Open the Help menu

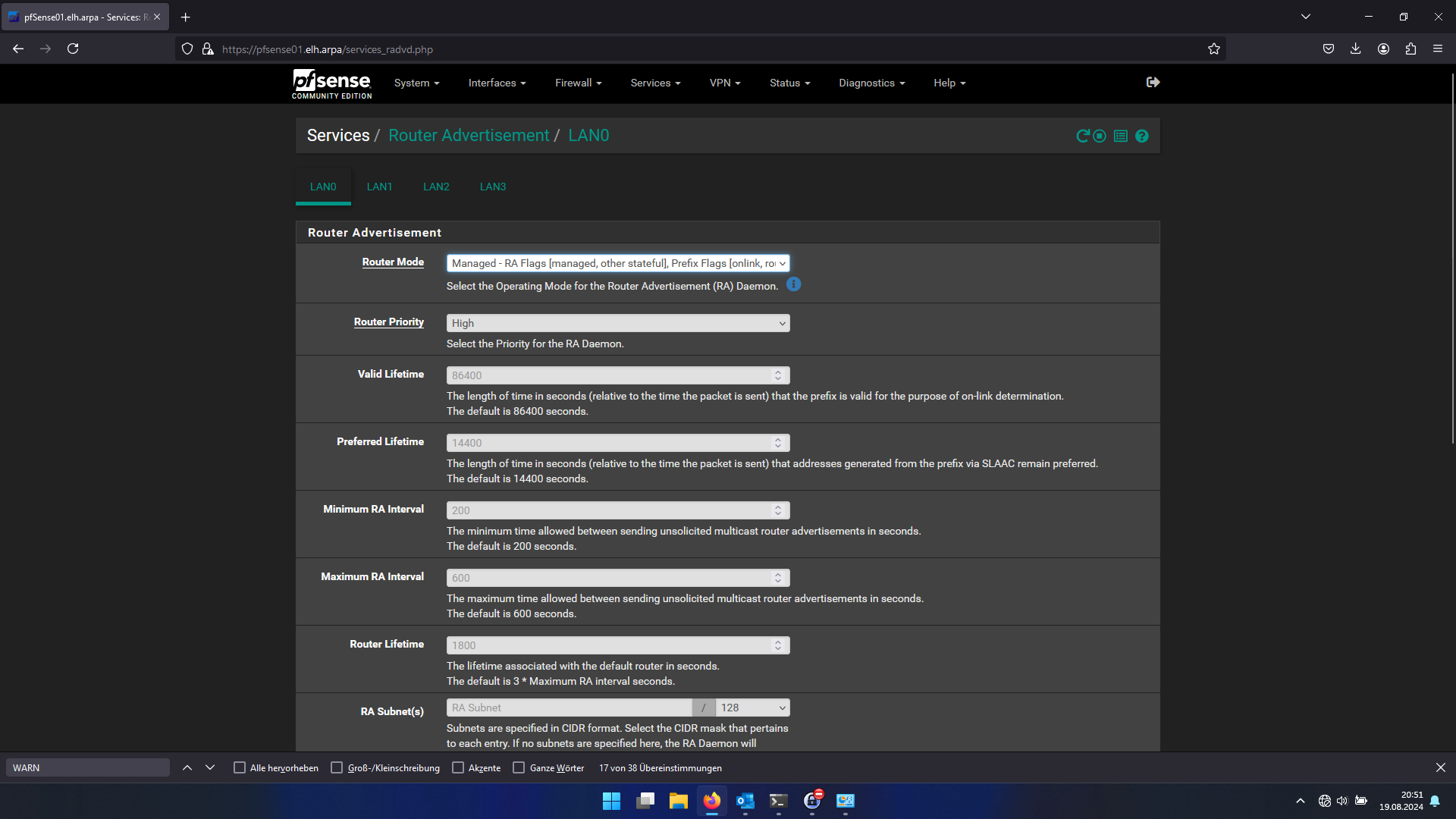(949, 83)
